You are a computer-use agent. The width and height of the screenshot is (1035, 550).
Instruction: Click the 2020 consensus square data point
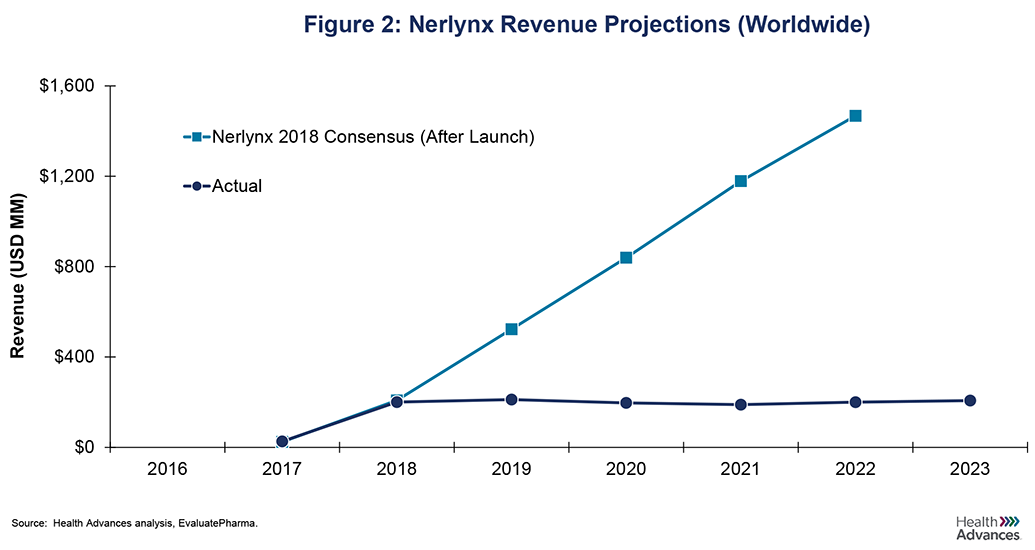pyautogui.click(x=626, y=258)
